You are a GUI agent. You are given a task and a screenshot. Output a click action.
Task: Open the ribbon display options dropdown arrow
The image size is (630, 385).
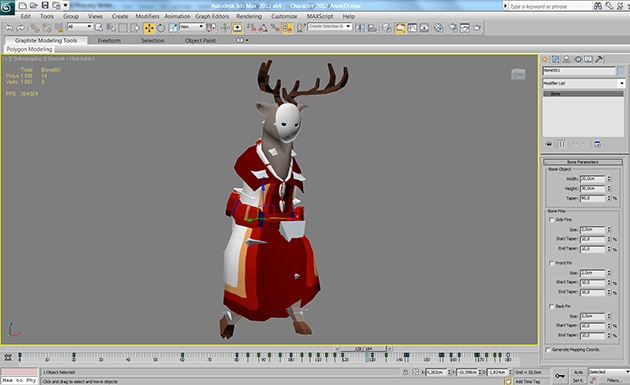pos(246,40)
